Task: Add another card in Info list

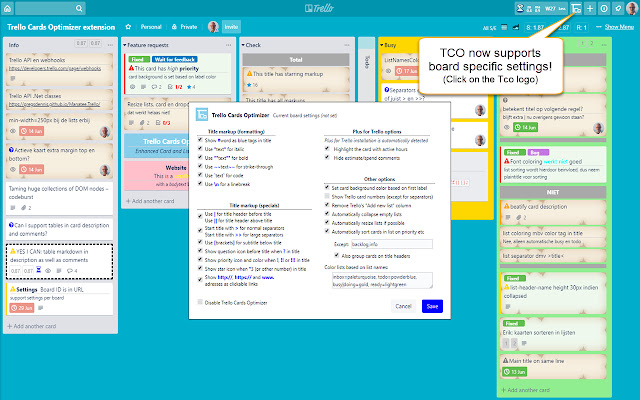Action: coord(32,326)
